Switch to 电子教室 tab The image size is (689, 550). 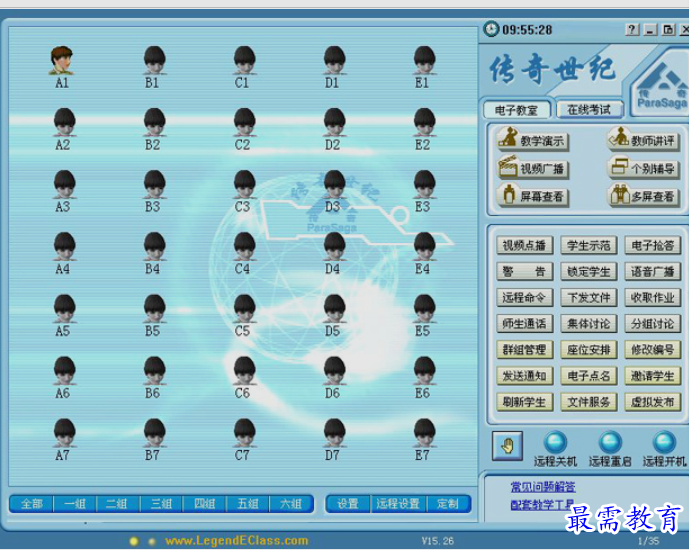pos(516,110)
